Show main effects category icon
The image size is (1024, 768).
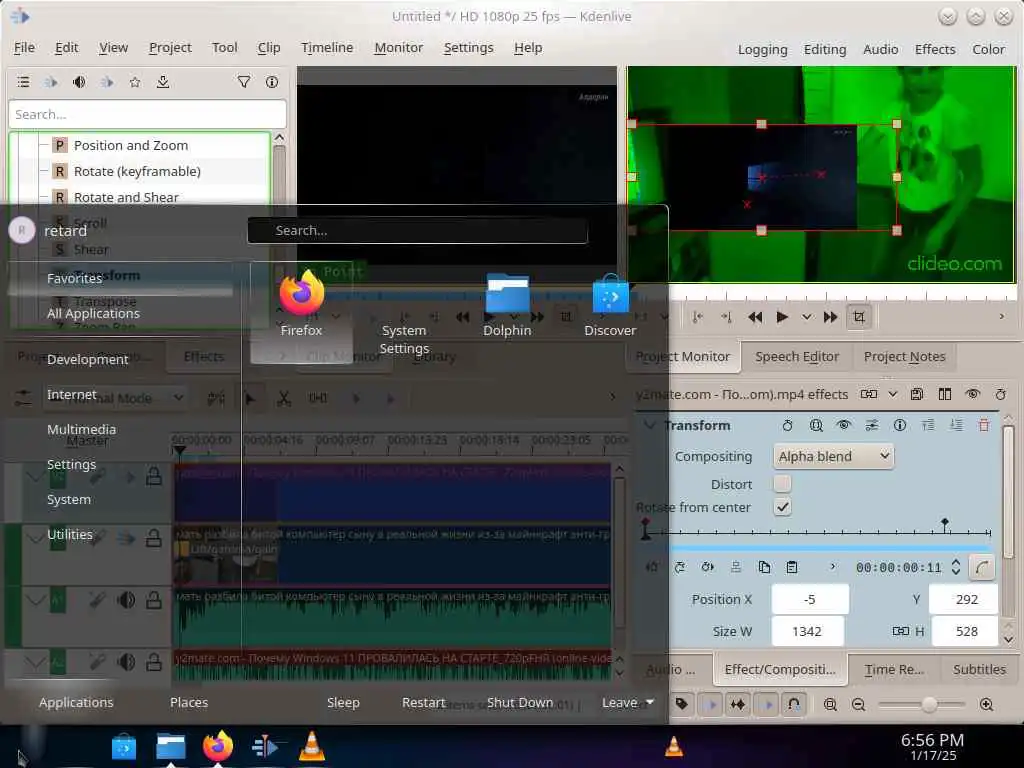[24, 82]
